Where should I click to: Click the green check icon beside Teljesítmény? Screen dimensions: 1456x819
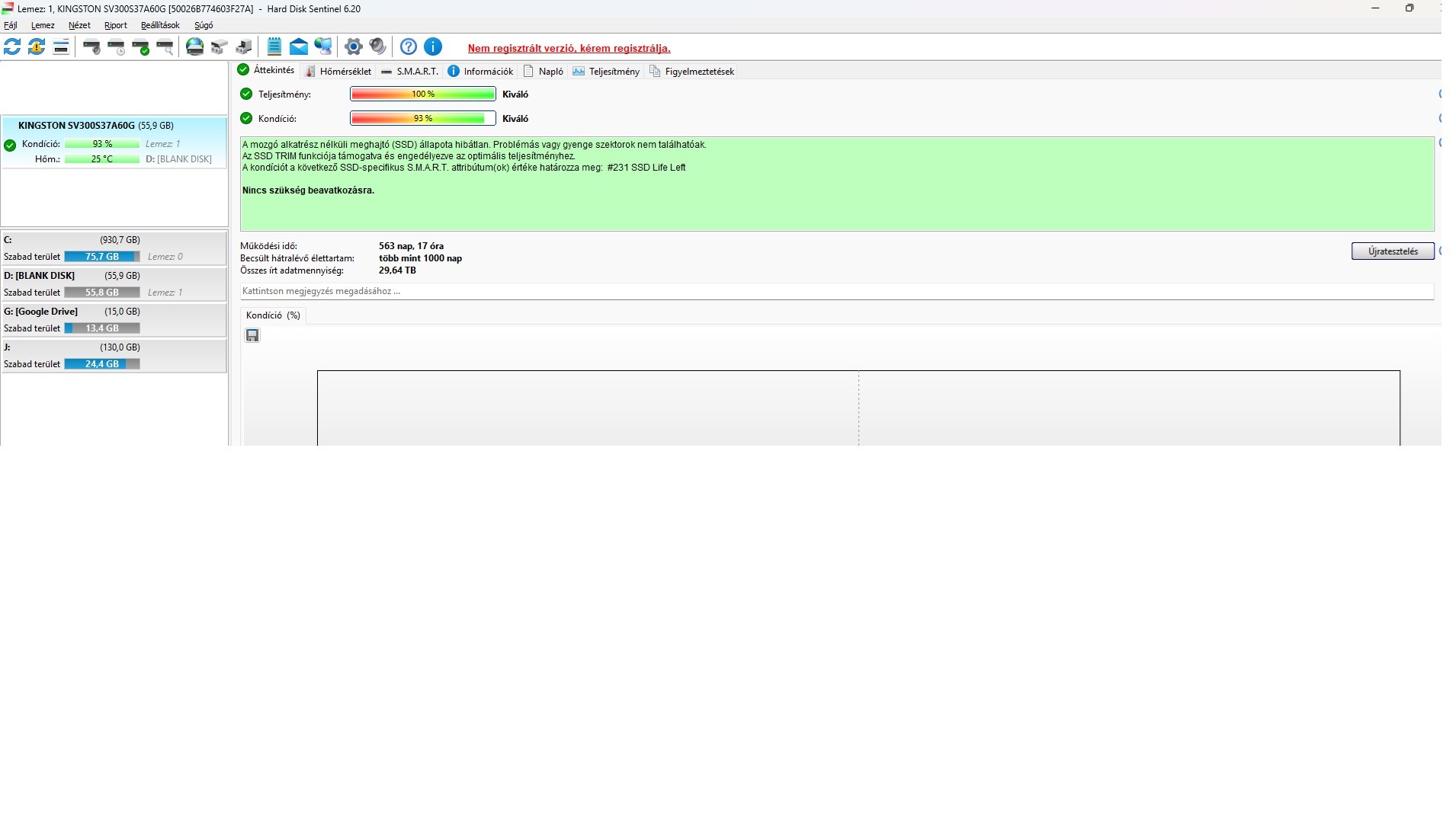pyautogui.click(x=245, y=94)
